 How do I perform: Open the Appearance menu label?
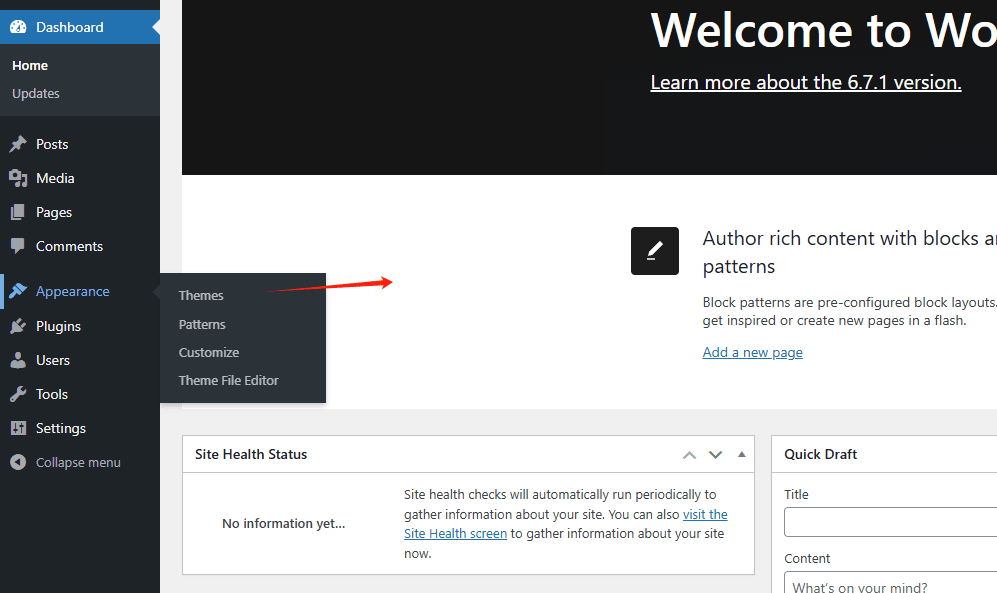tap(72, 291)
